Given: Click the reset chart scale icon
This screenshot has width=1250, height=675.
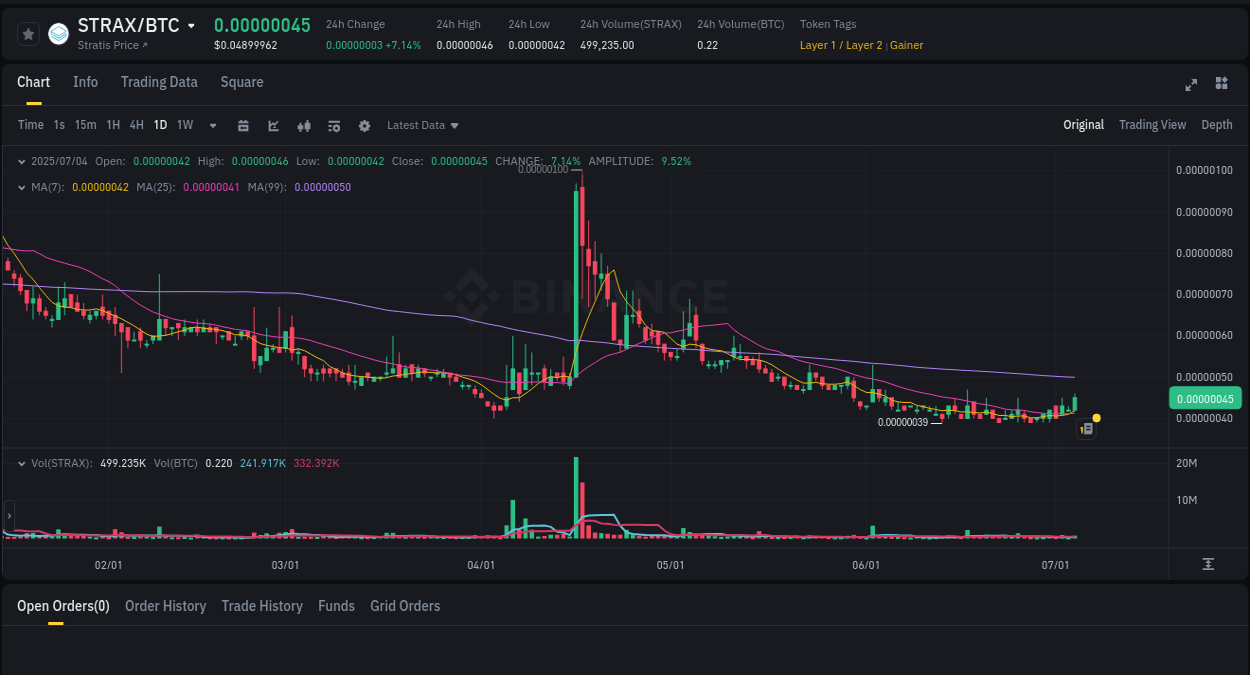Looking at the screenshot, I should tap(1208, 564).
